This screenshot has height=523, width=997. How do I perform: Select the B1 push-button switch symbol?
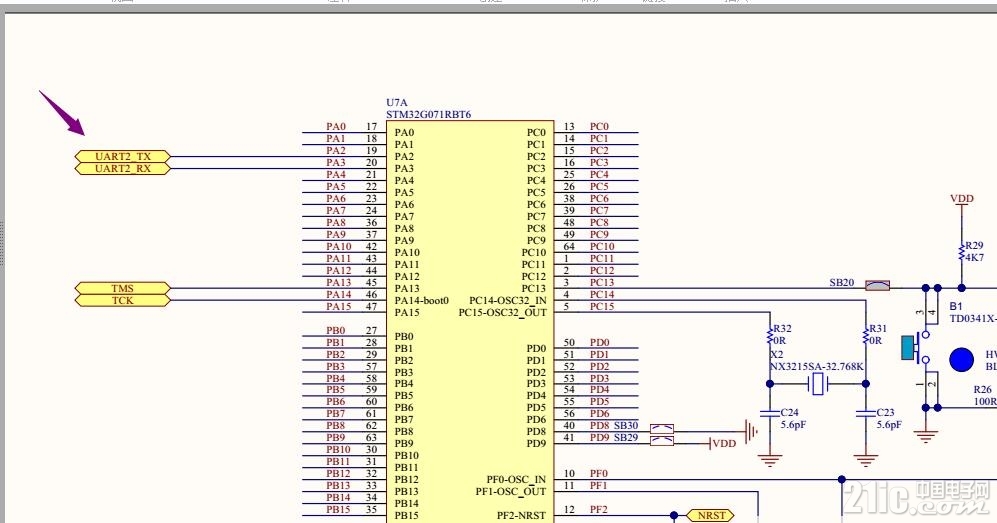(x=921, y=348)
